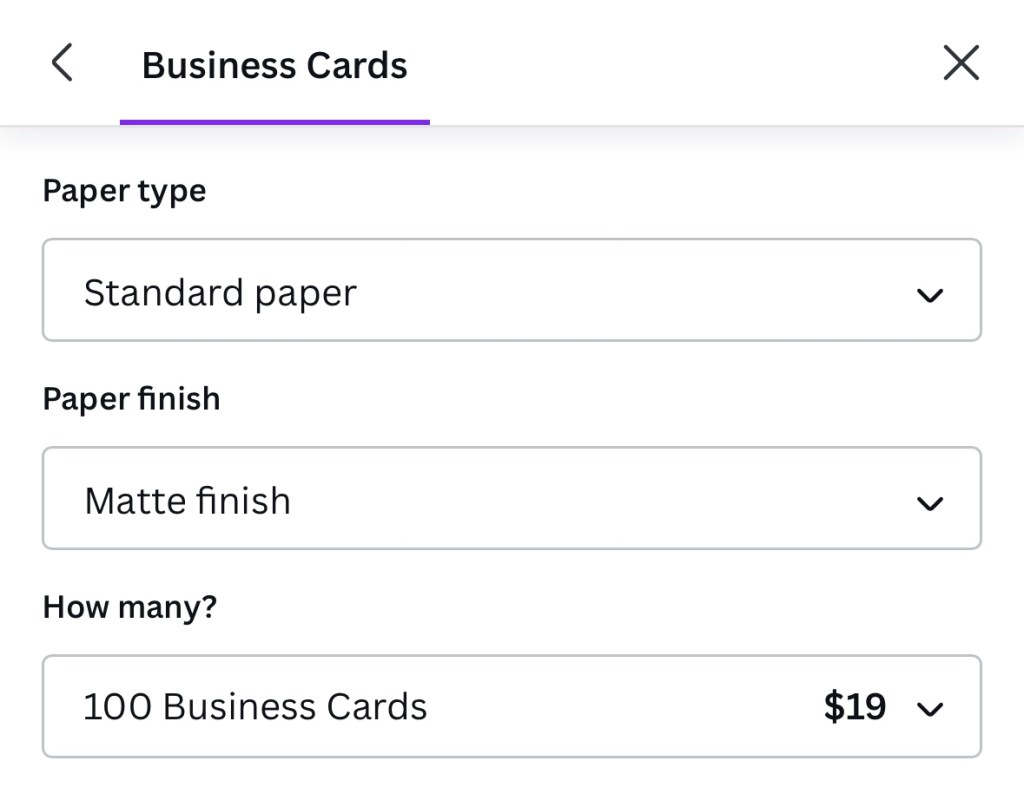
Task: Open the Standard paper dropdown
Action: (511, 290)
